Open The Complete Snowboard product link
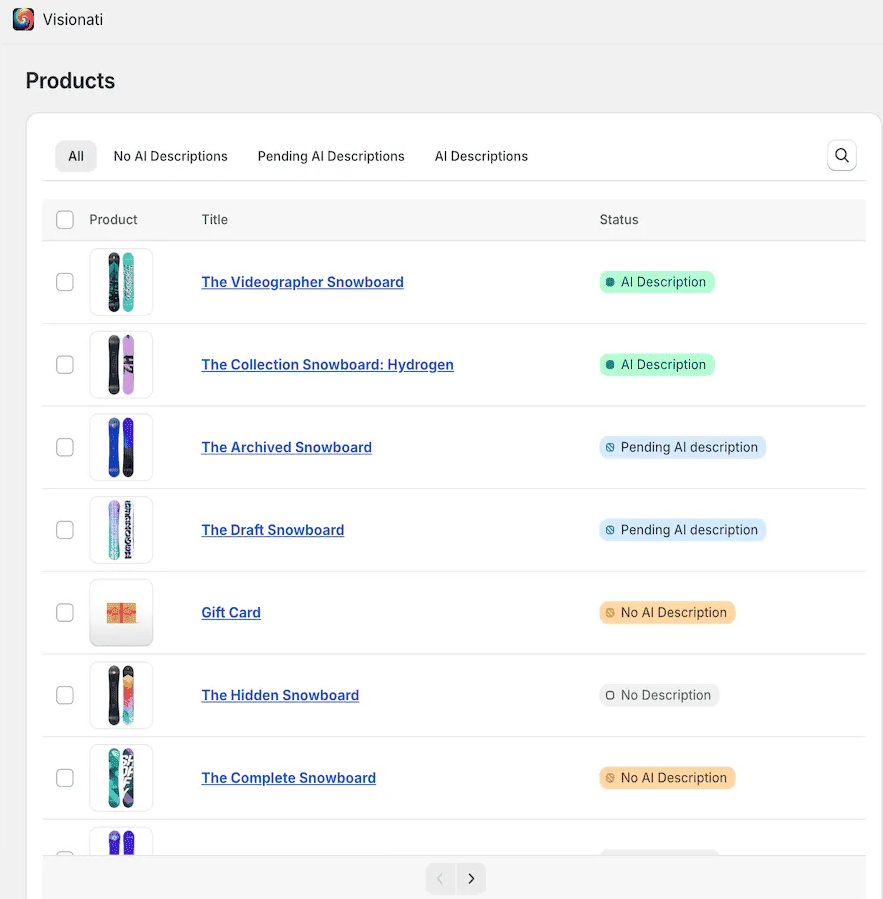Image resolution: width=883 pixels, height=899 pixels. tap(288, 777)
